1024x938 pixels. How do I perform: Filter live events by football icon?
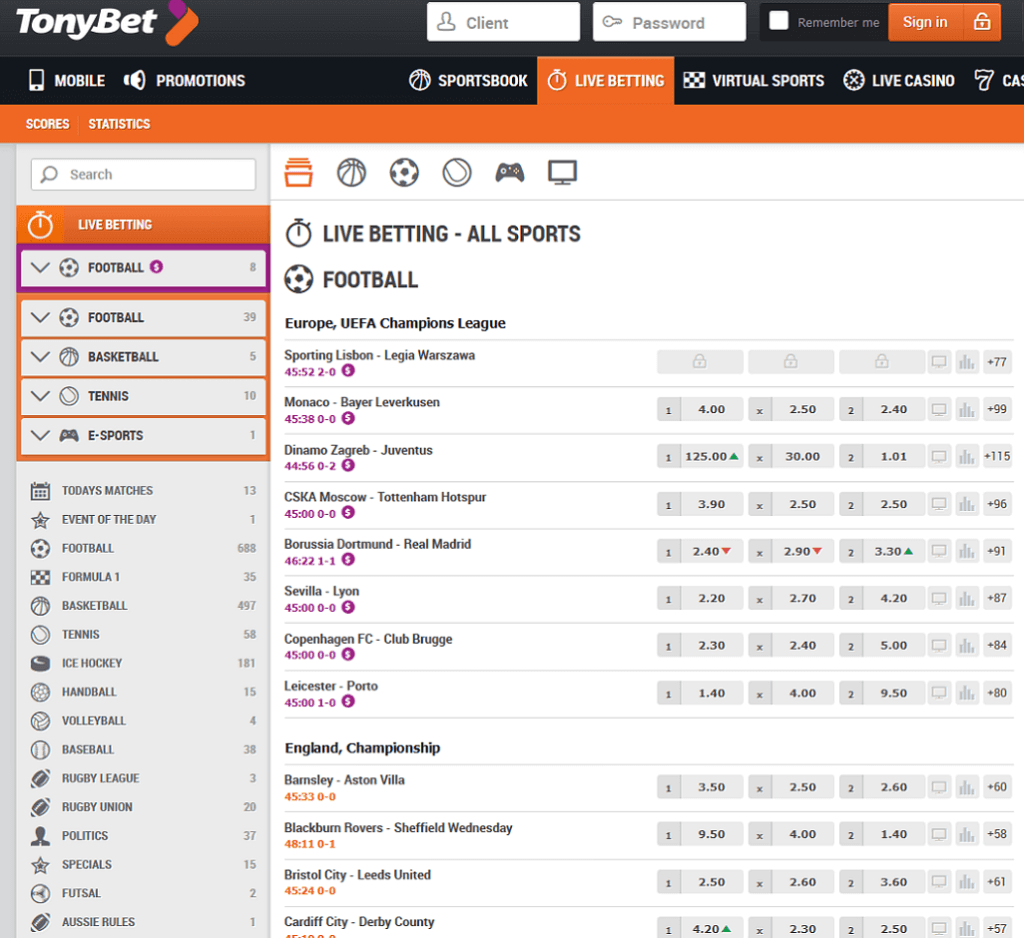[x=404, y=172]
